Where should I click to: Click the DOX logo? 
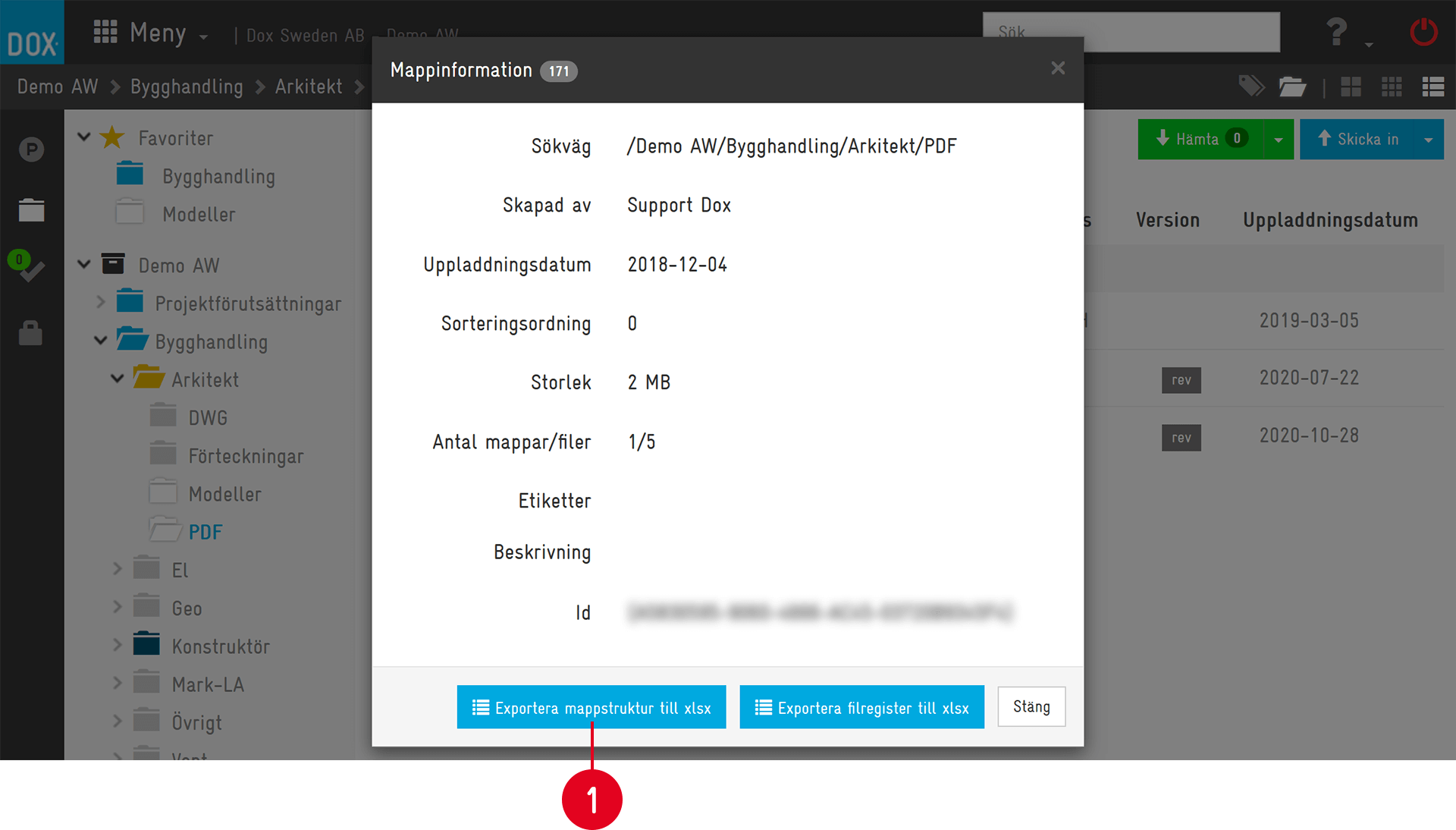(32, 32)
